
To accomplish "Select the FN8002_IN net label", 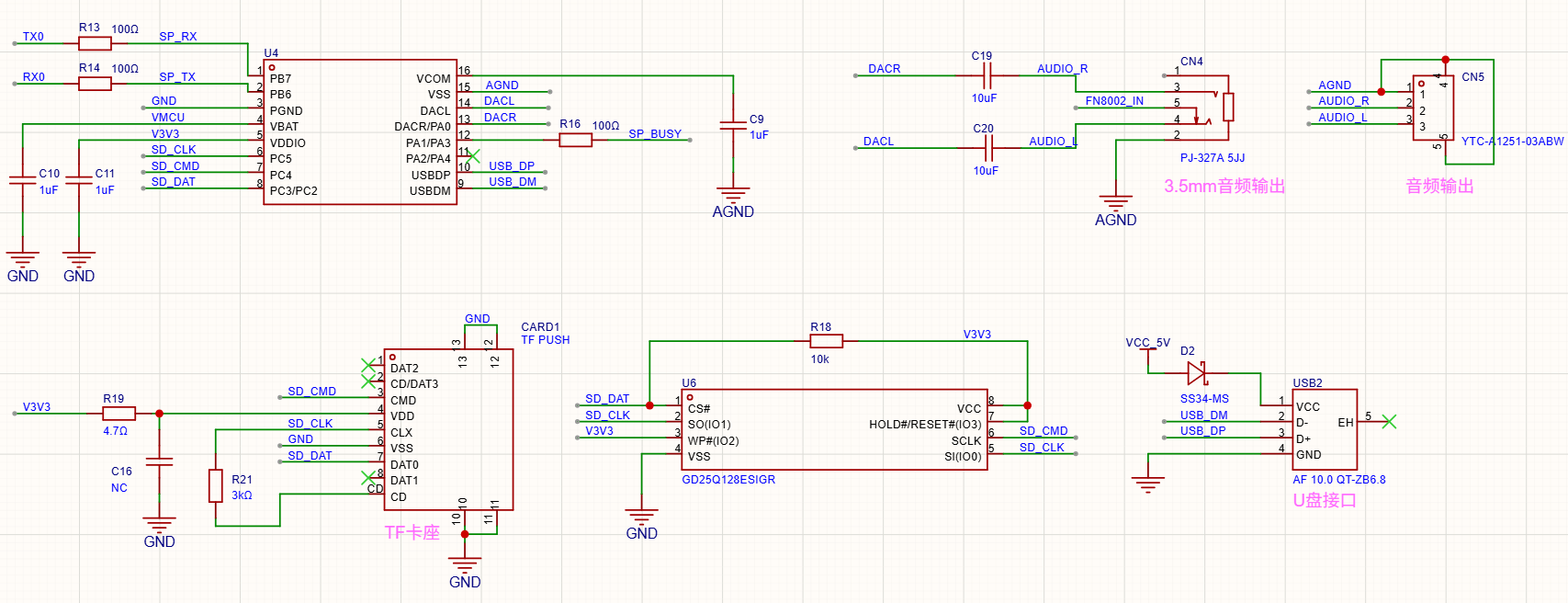I will (1114, 101).
